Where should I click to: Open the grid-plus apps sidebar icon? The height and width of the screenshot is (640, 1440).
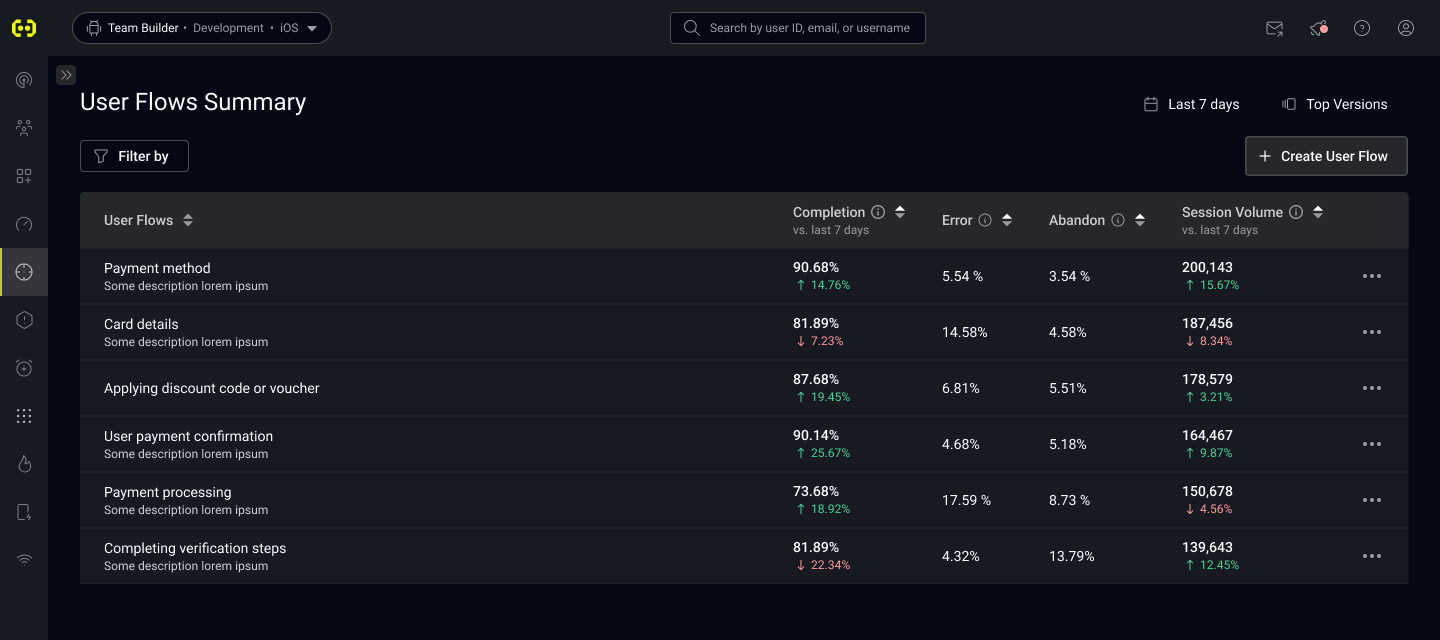pyautogui.click(x=24, y=176)
